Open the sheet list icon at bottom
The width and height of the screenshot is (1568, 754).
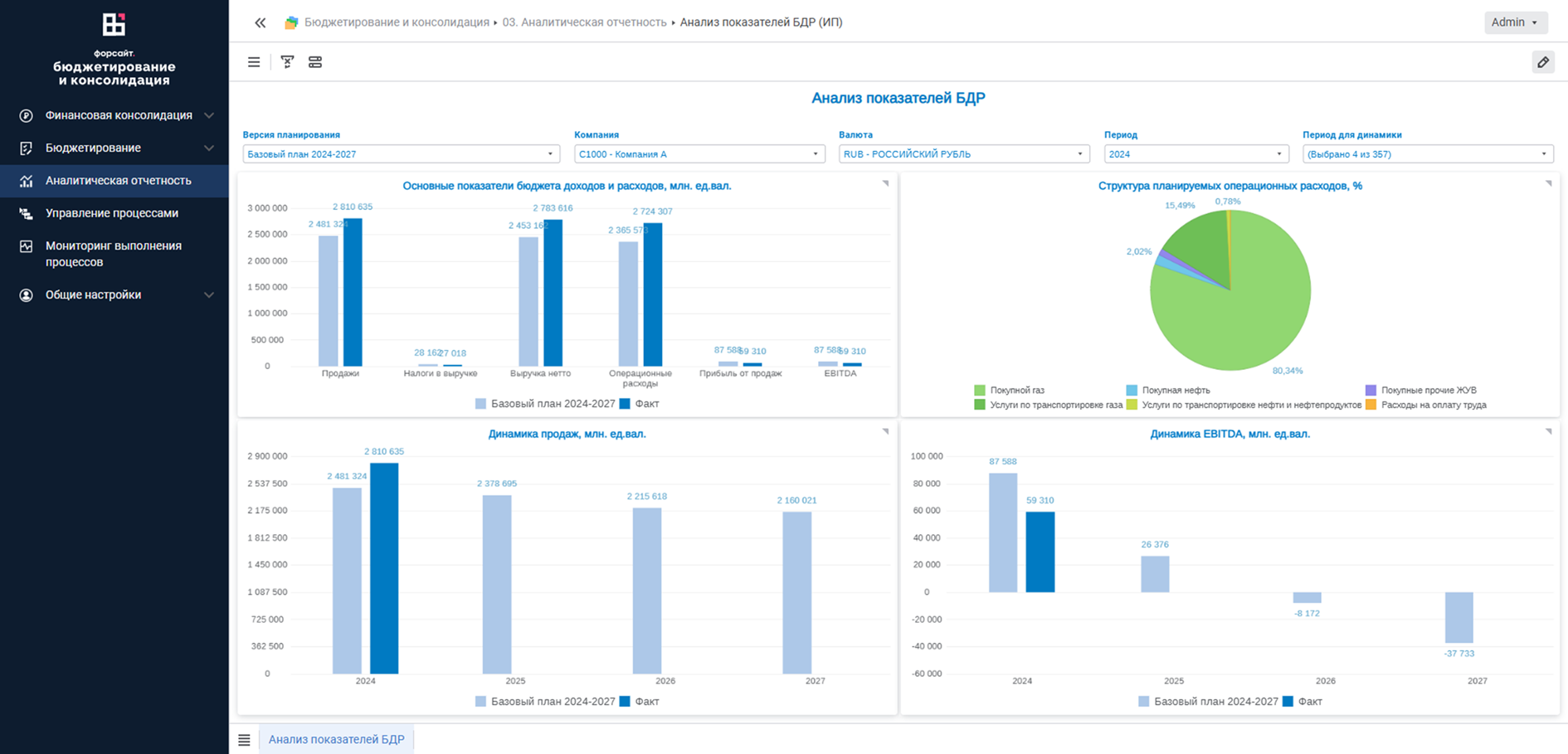point(244,740)
